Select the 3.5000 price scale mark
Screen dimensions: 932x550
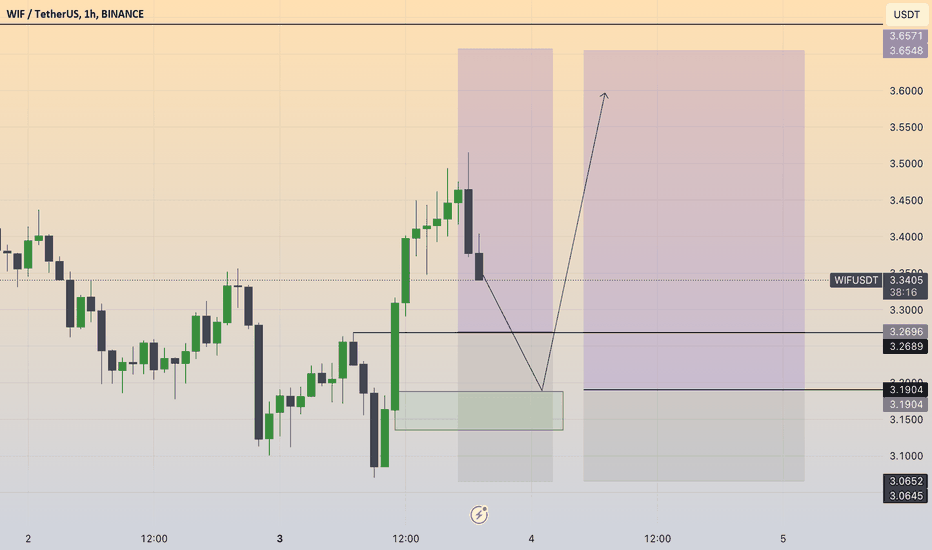tap(906, 164)
